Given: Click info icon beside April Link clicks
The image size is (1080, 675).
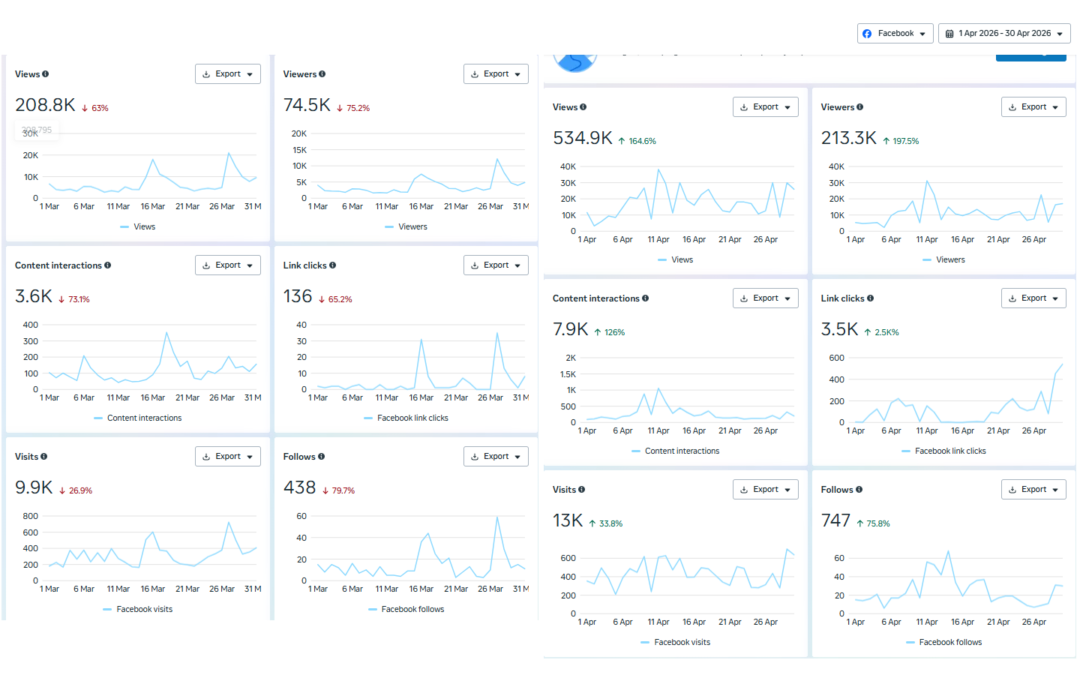Looking at the screenshot, I should tap(871, 298).
